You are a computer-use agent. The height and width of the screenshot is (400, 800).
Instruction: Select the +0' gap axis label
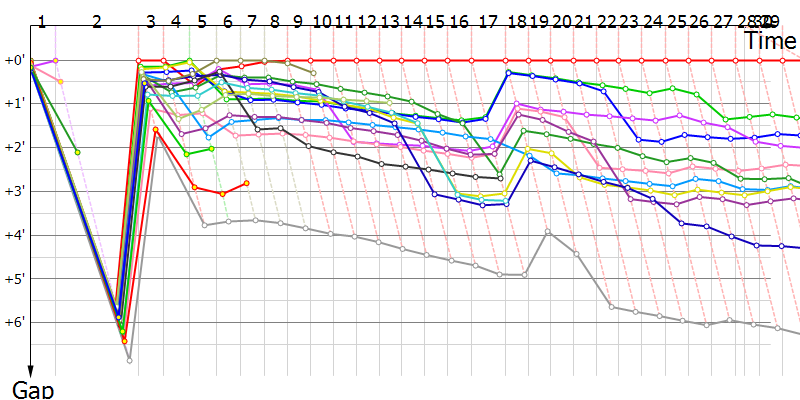(x=14, y=61)
